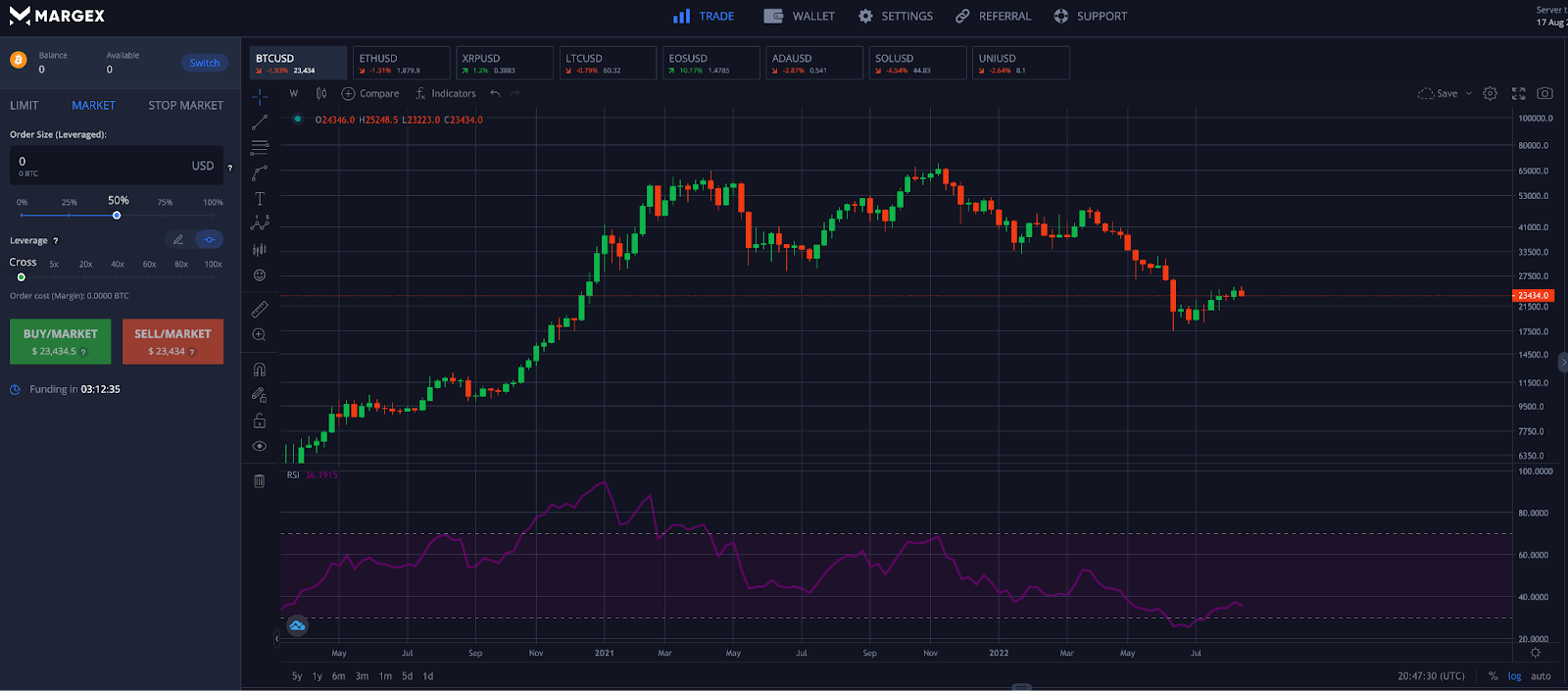The image size is (1568, 691).
Task: Enter fullscreen chart mode
Action: point(1518,94)
